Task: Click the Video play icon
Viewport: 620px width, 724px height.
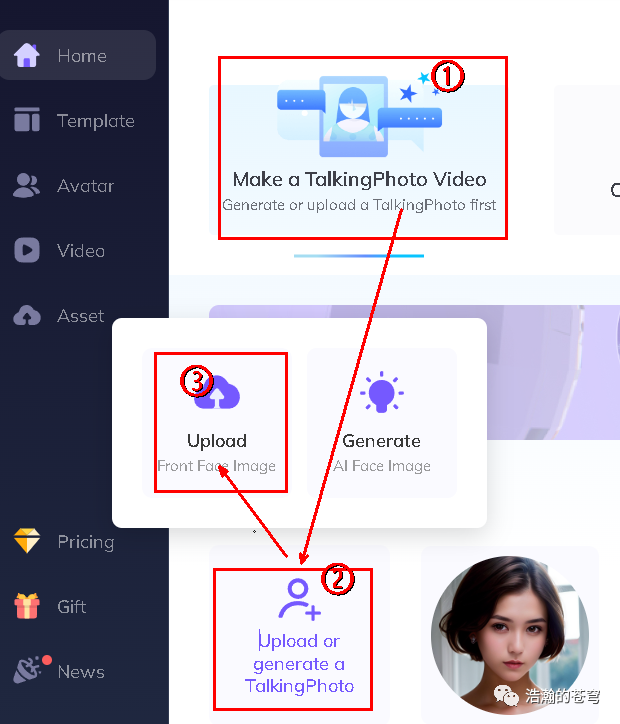Action: [27, 250]
